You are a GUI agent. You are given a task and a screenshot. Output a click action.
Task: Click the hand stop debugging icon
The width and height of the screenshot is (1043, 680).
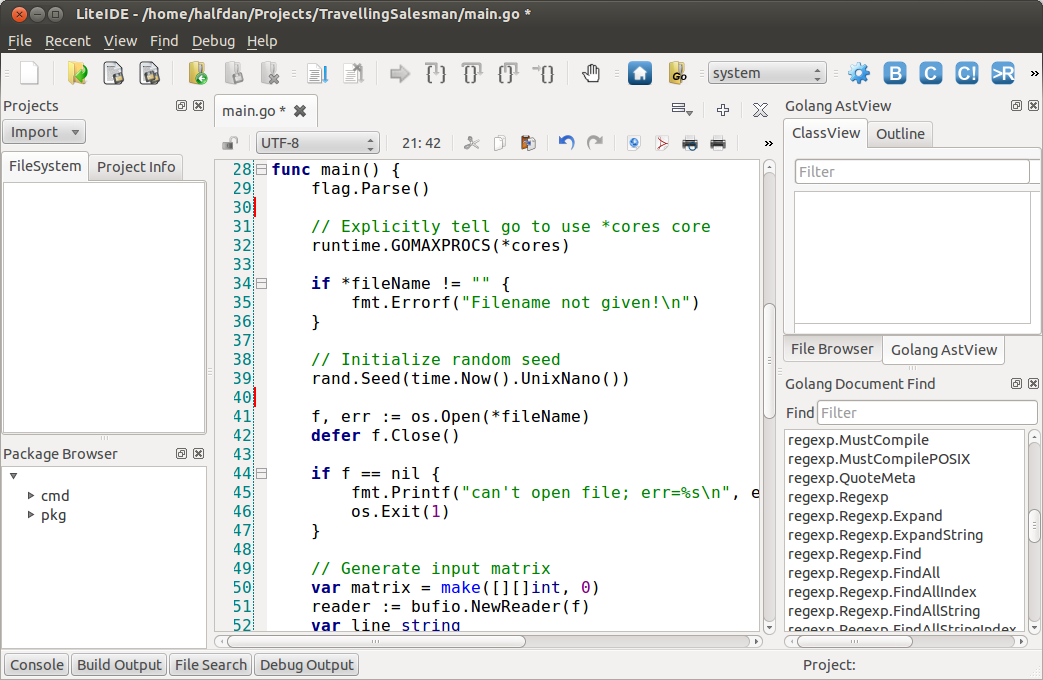[x=591, y=73]
